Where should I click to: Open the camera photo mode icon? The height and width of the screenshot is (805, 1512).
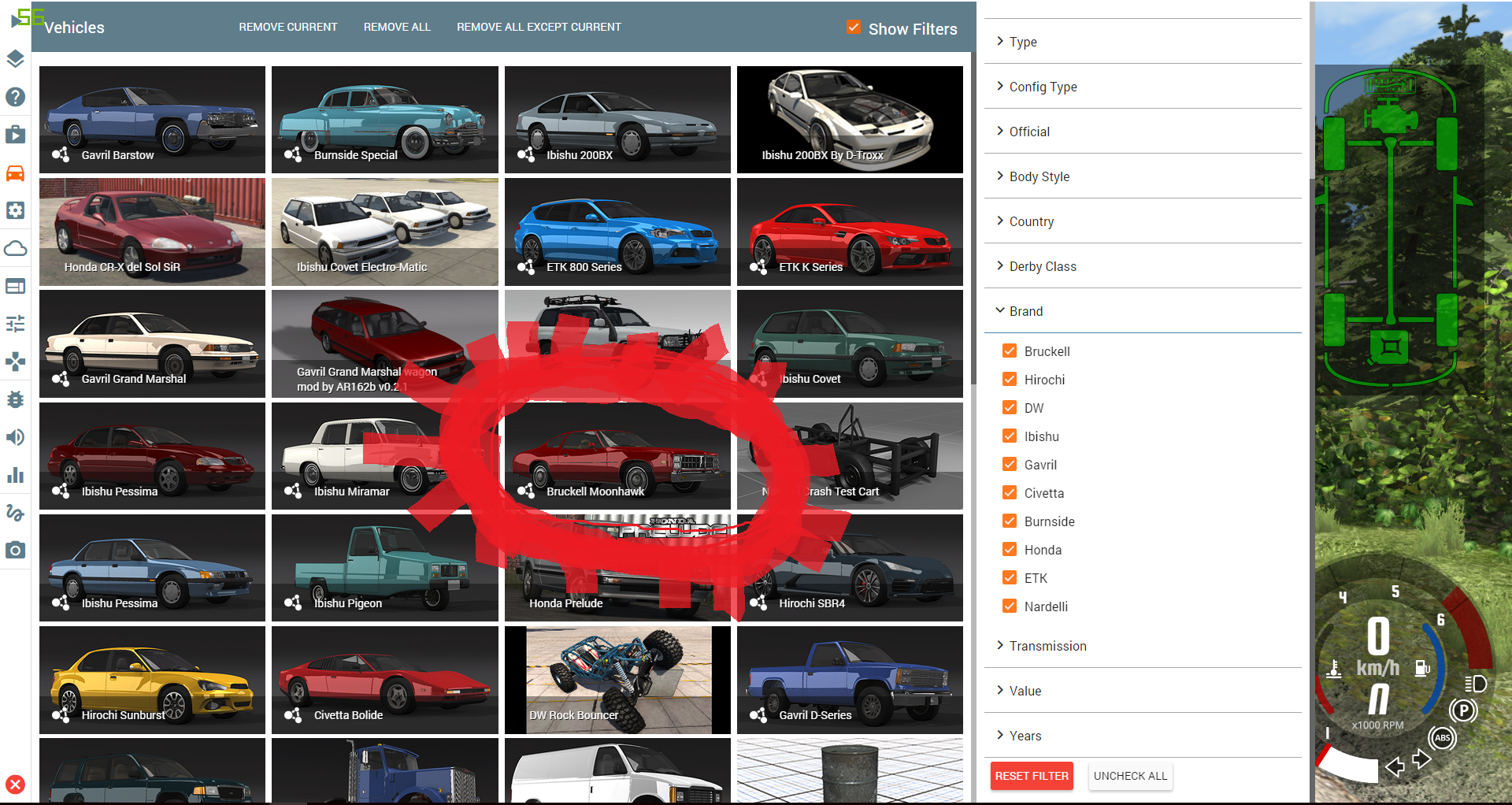(x=15, y=550)
